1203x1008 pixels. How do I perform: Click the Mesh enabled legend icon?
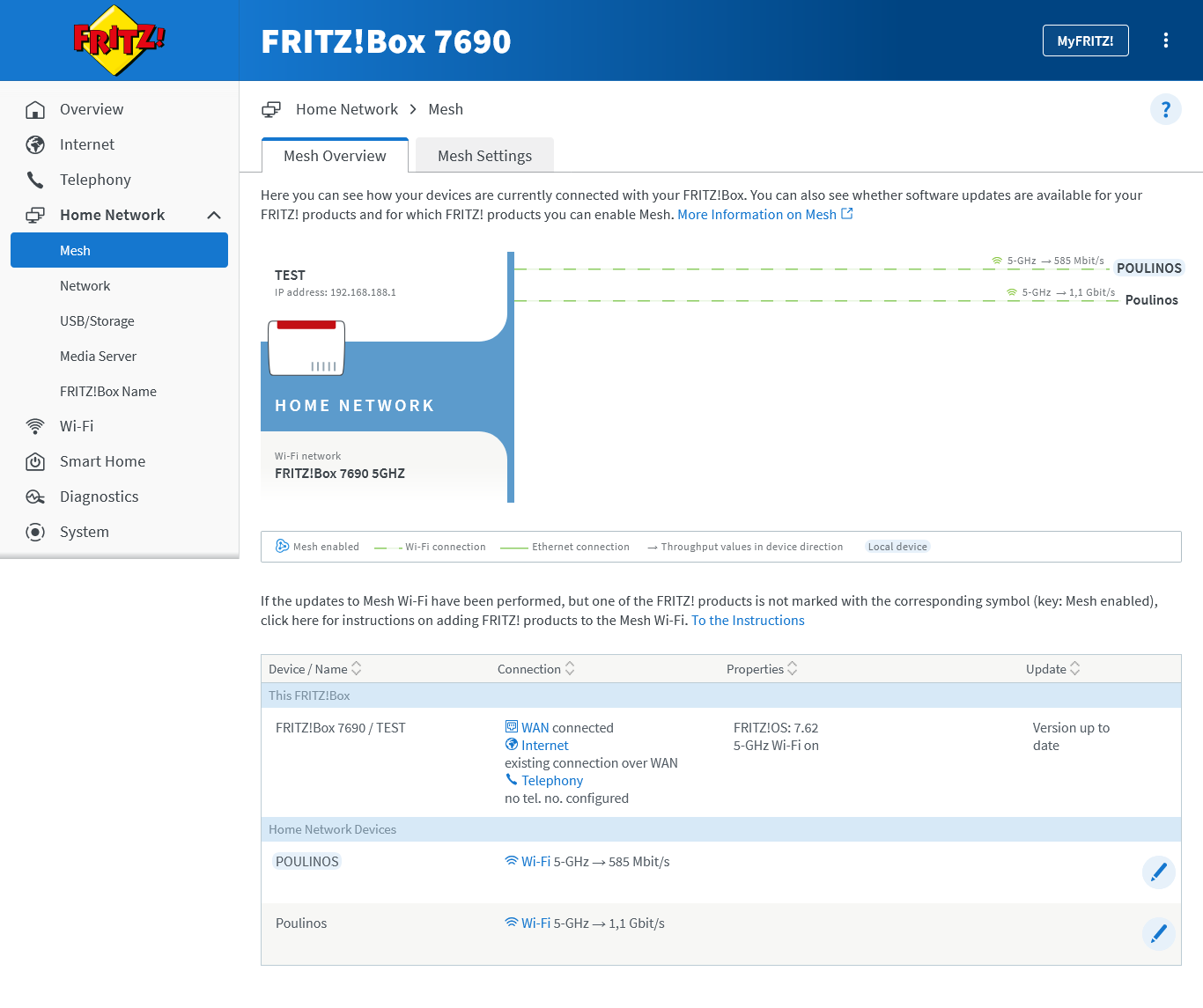(x=282, y=546)
